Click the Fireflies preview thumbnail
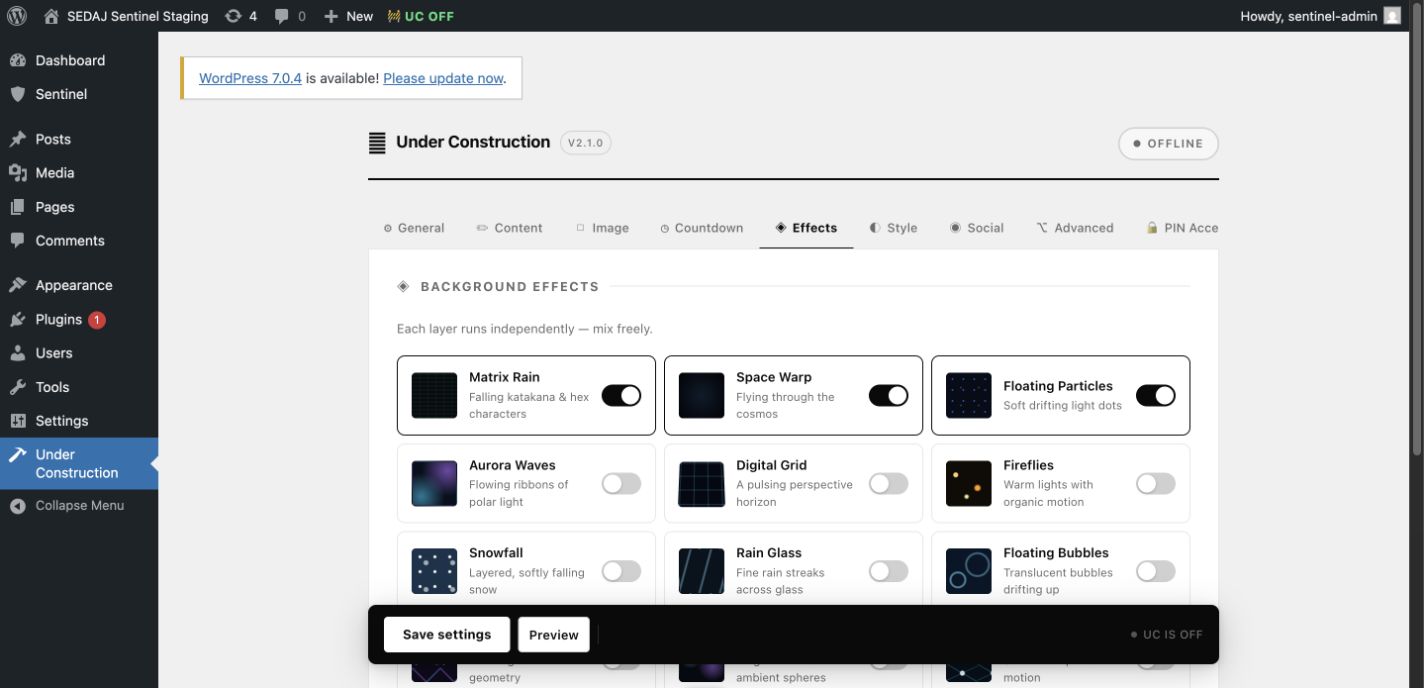1424x688 pixels. (968, 483)
